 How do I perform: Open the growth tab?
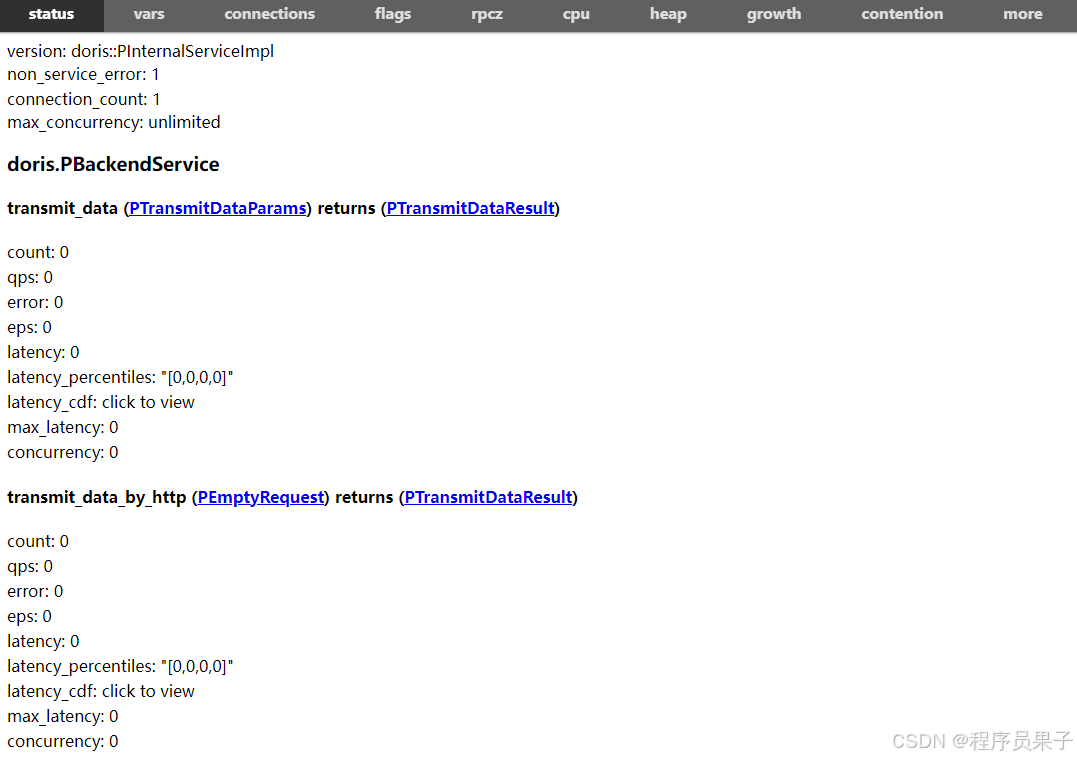[774, 14]
